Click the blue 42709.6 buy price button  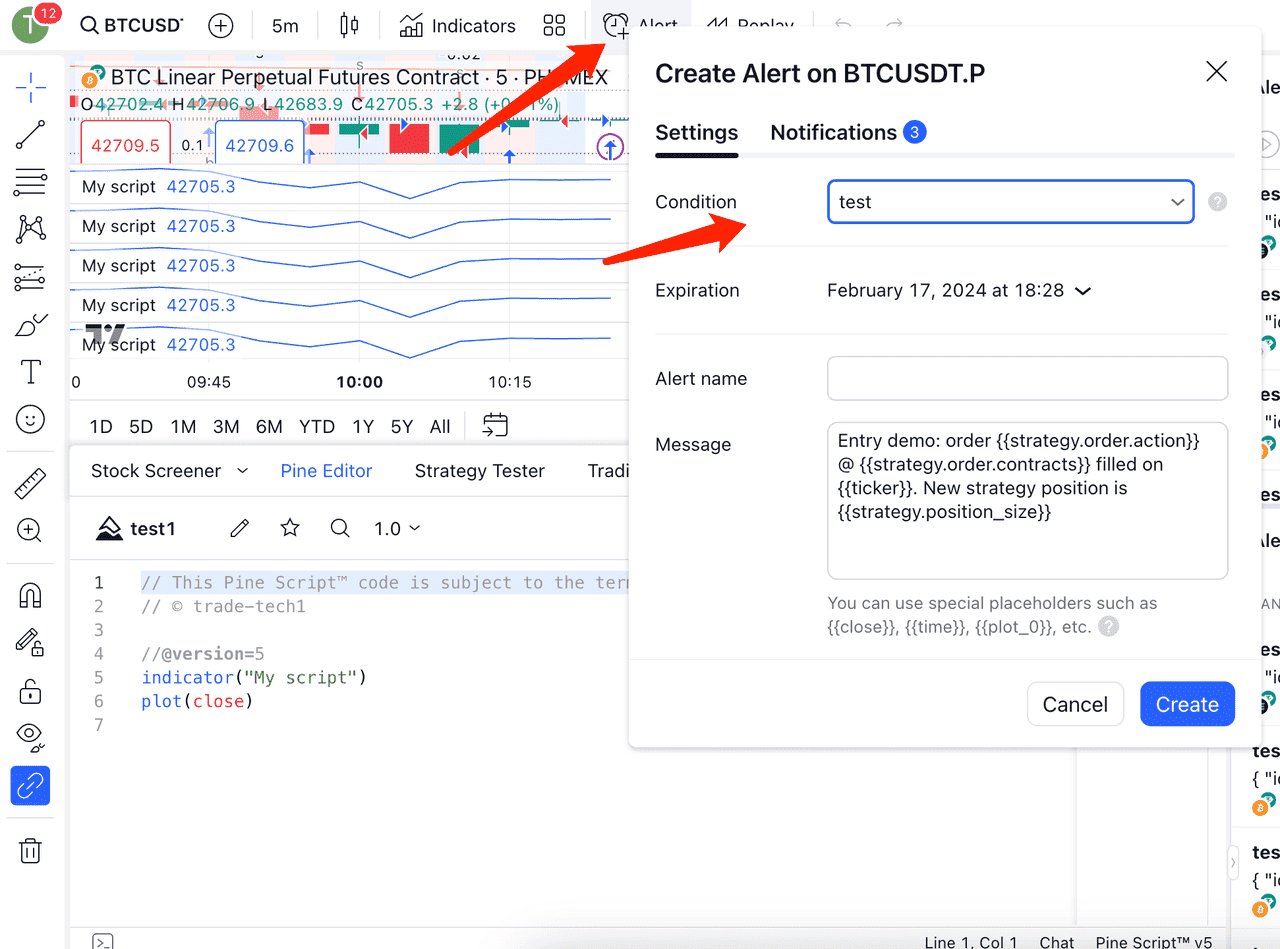(x=259, y=145)
